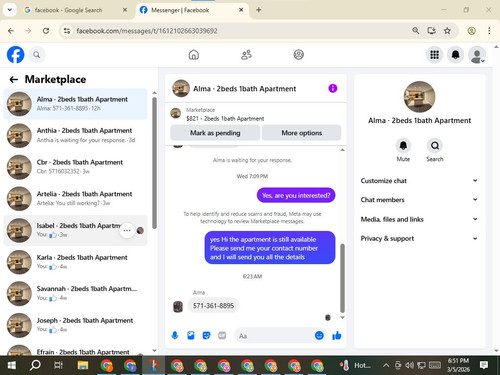Reload the page in Chrome
The width and height of the screenshot is (500, 375).
pyautogui.click(x=46, y=31)
